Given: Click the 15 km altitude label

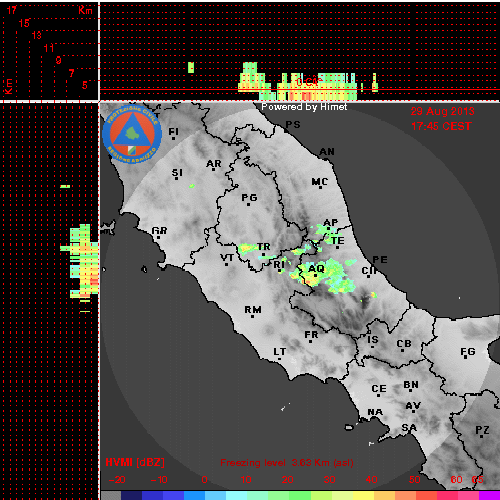Looking at the screenshot, I should pos(24,23).
